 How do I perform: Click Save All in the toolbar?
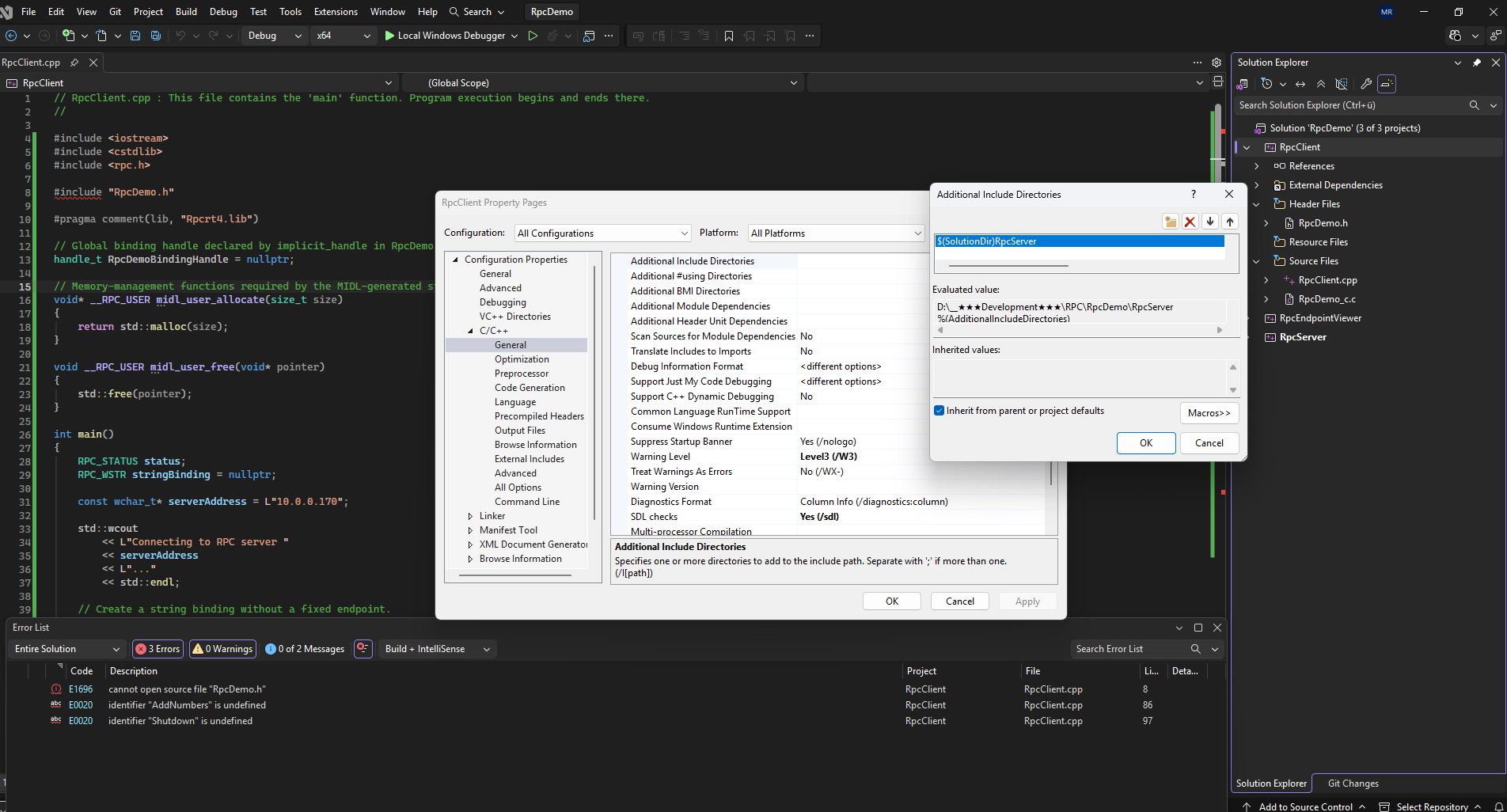click(156, 36)
